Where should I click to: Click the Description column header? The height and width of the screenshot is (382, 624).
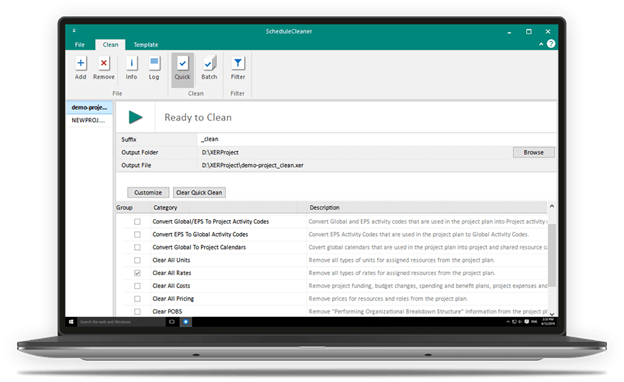[x=324, y=208]
